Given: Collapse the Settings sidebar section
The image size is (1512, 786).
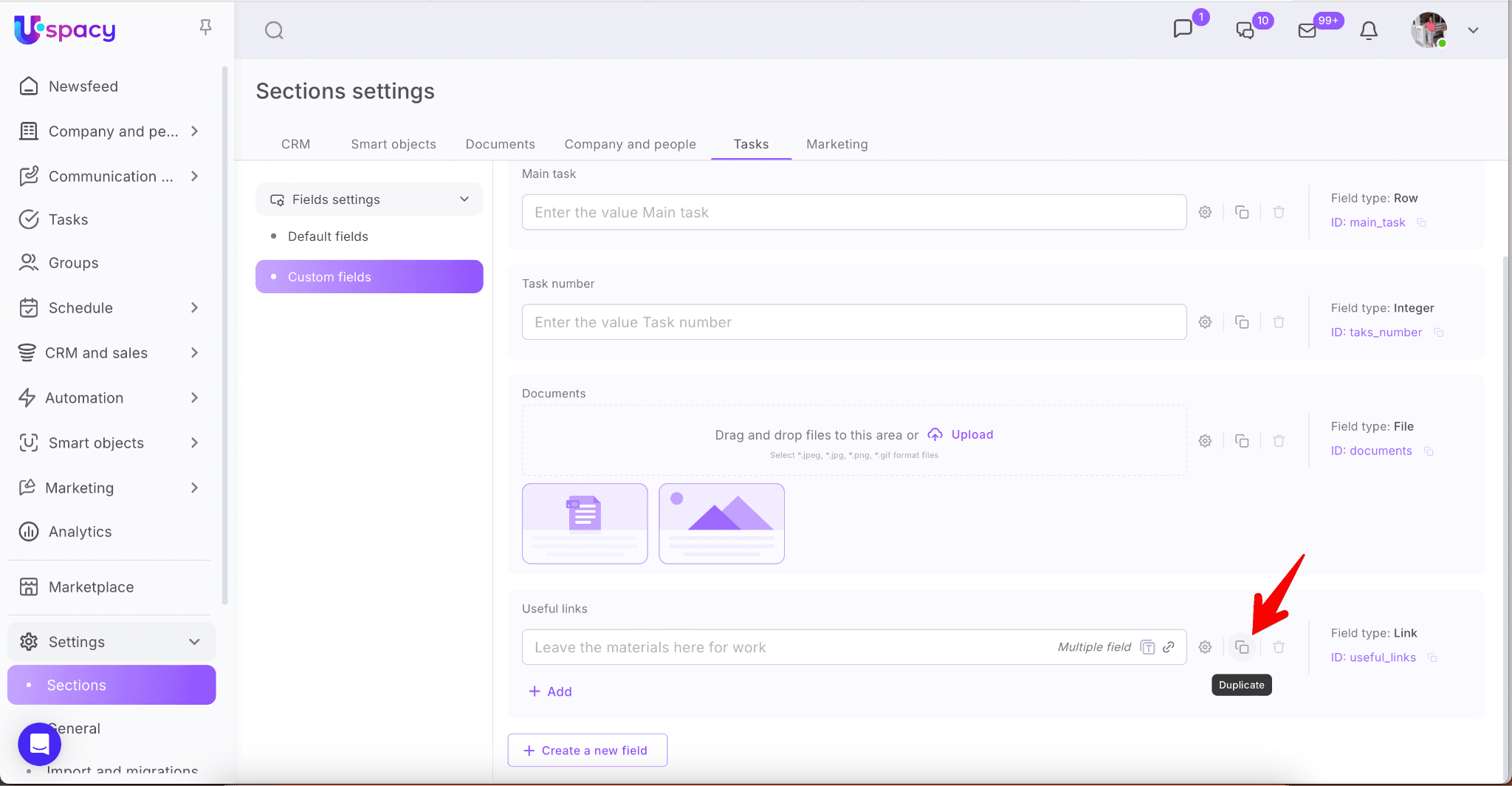Looking at the screenshot, I should (x=194, y=642).
